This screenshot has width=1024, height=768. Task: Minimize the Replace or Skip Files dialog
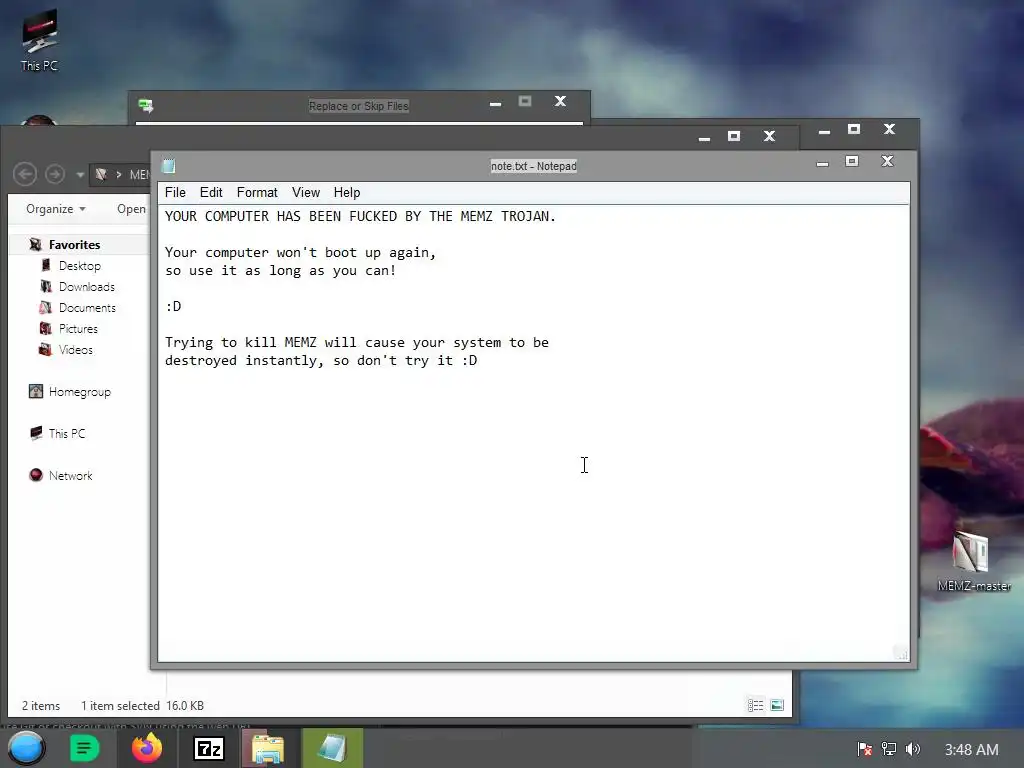[496, 103]
